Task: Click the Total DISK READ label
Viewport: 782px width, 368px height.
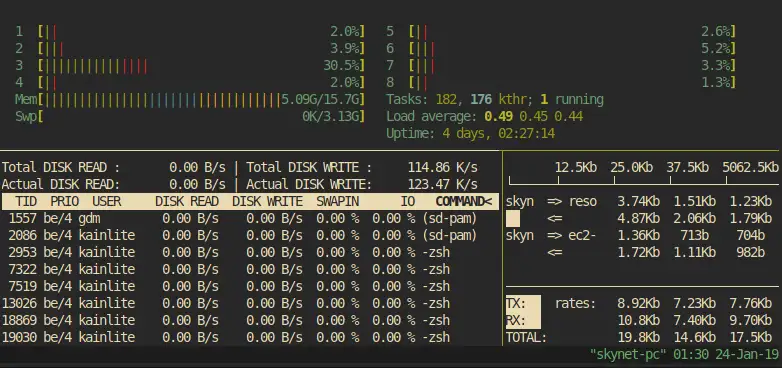Action: click(x=61, y=168)
